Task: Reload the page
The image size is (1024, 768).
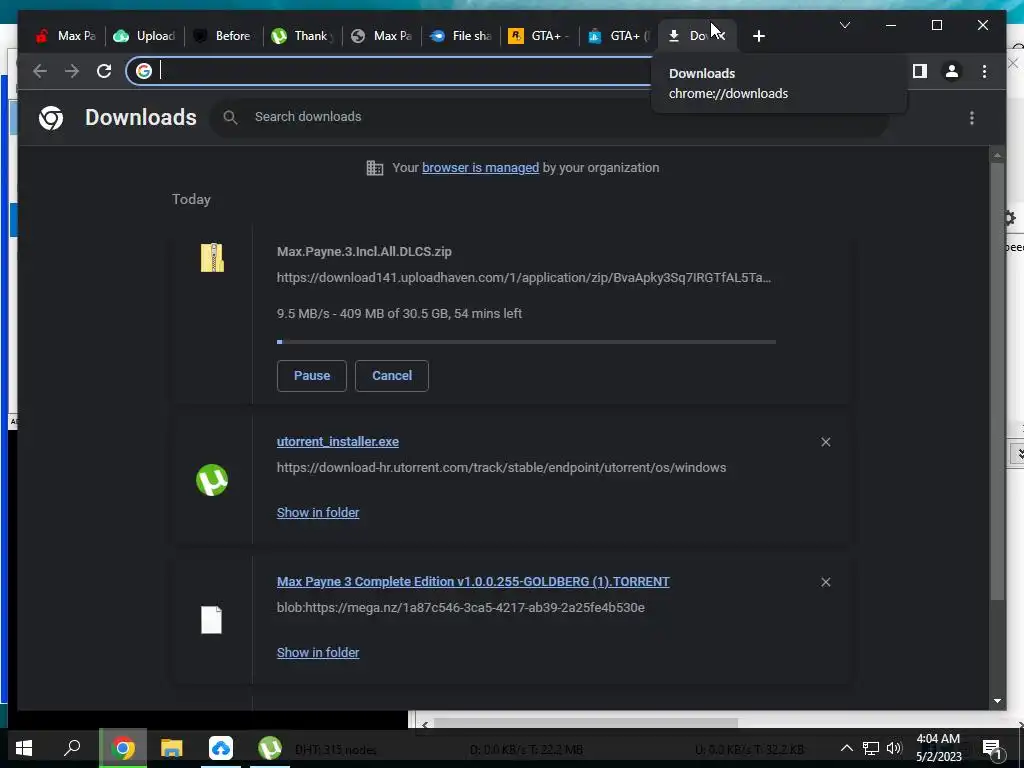Action: pos(104,71)
